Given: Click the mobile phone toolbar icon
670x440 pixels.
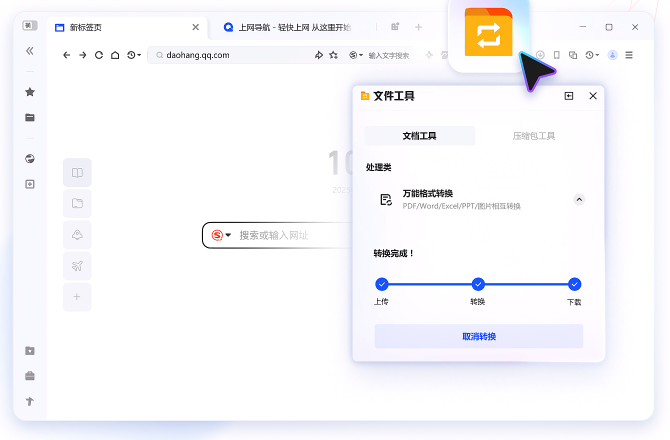Looking at the screenshot, I should pos(556,55).
